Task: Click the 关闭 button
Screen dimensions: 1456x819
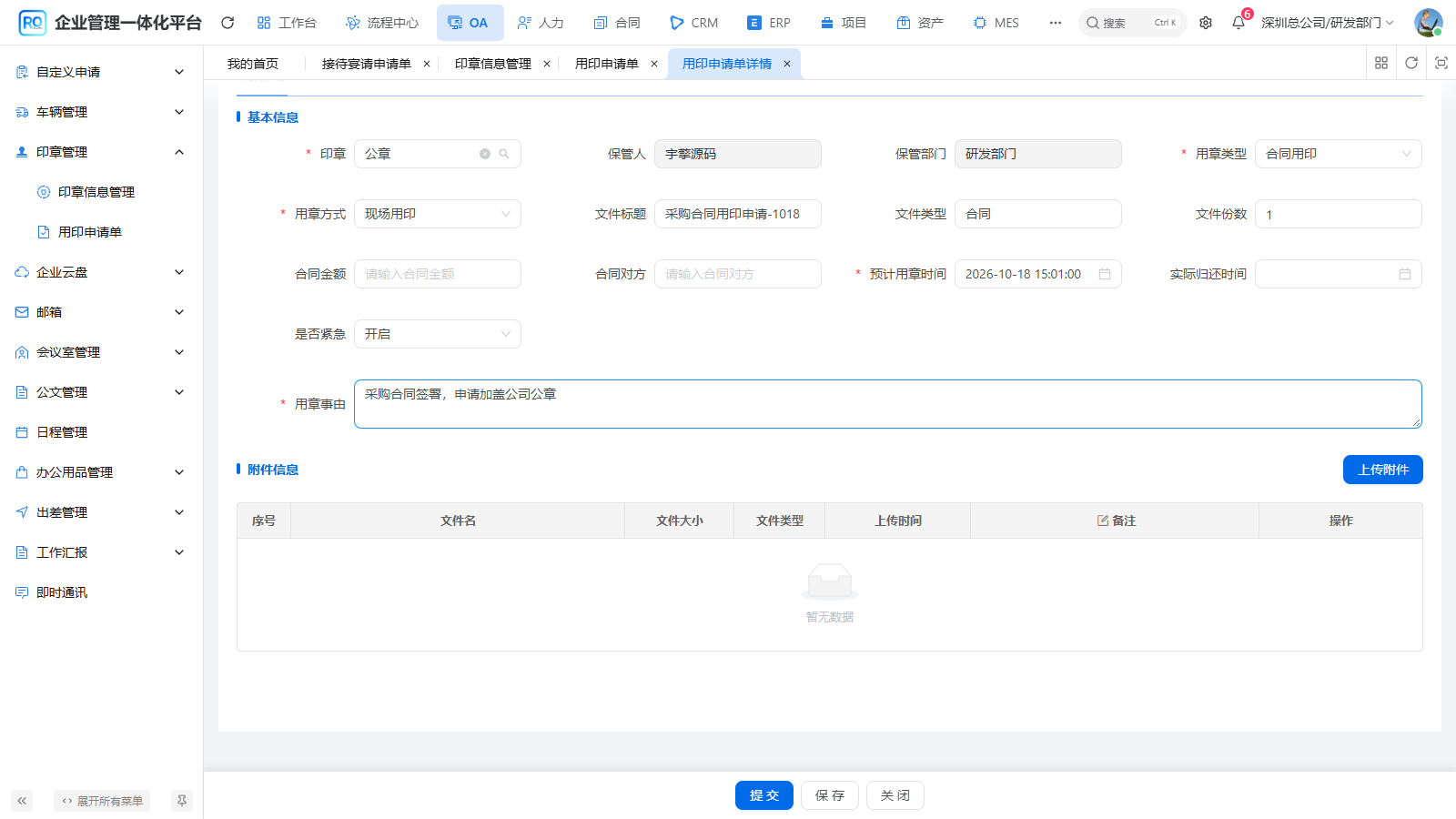Action: (x=895, y=795)
